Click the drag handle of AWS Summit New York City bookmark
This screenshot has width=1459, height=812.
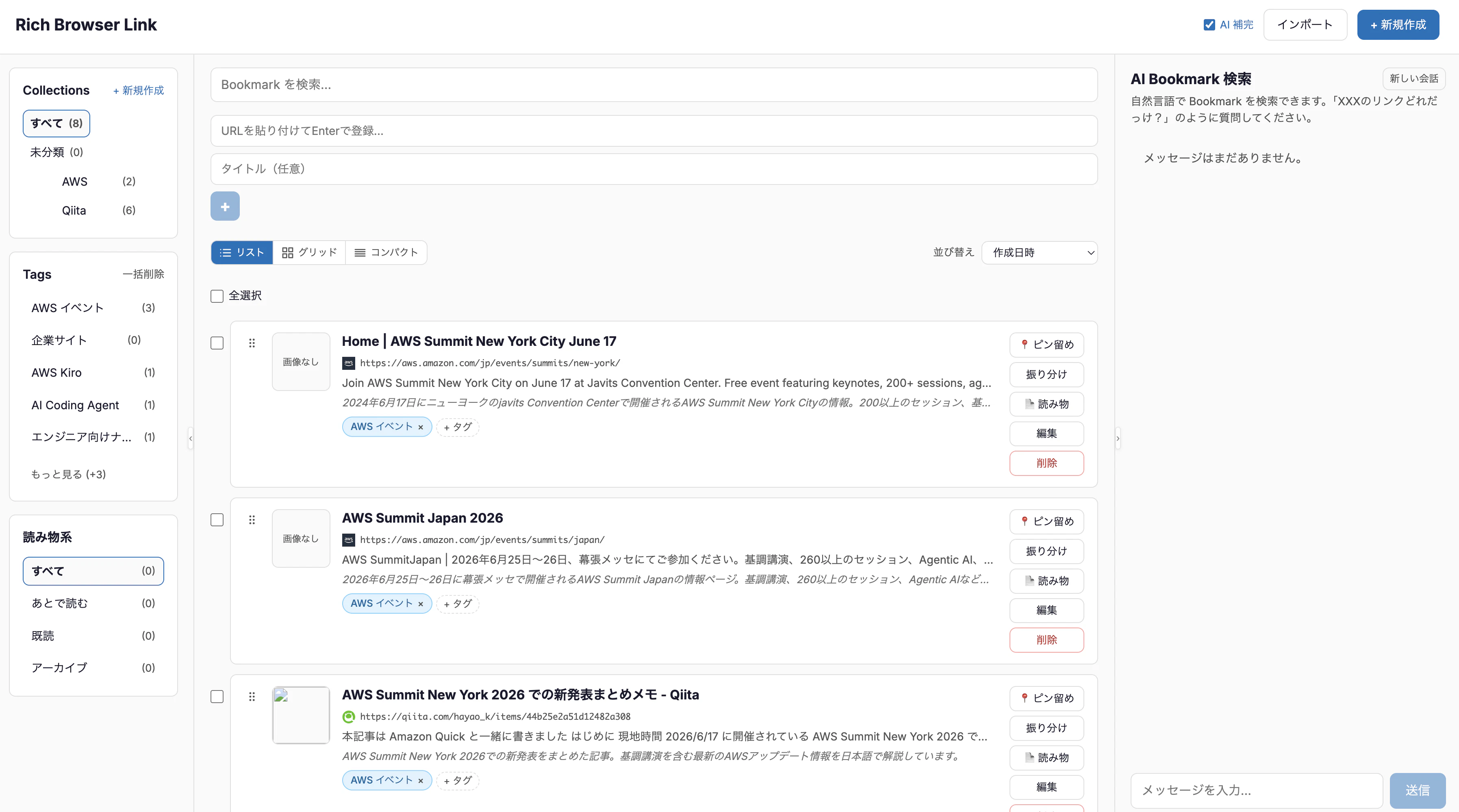click(252, 343)
